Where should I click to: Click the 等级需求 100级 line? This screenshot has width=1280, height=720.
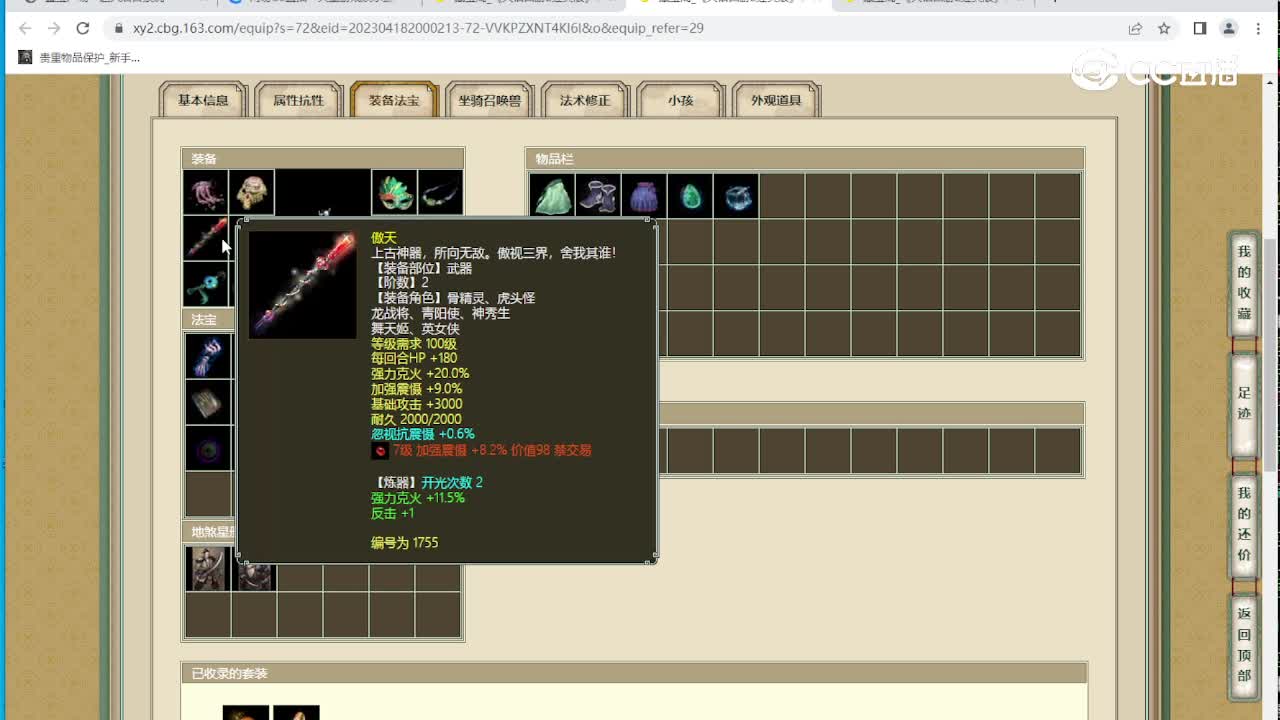[x=414, y=343]
